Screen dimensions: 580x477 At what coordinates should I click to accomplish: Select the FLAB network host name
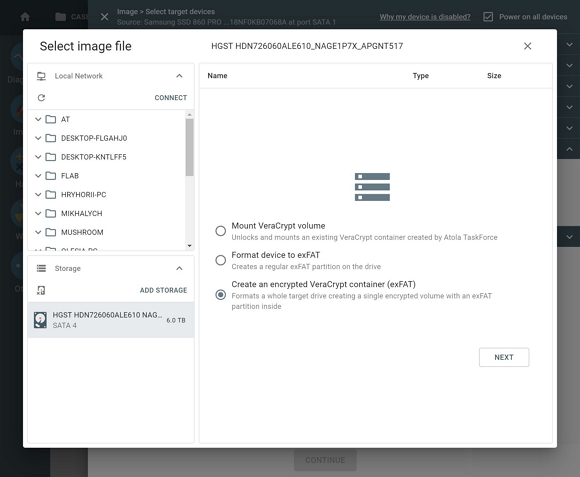pos(70,176)
